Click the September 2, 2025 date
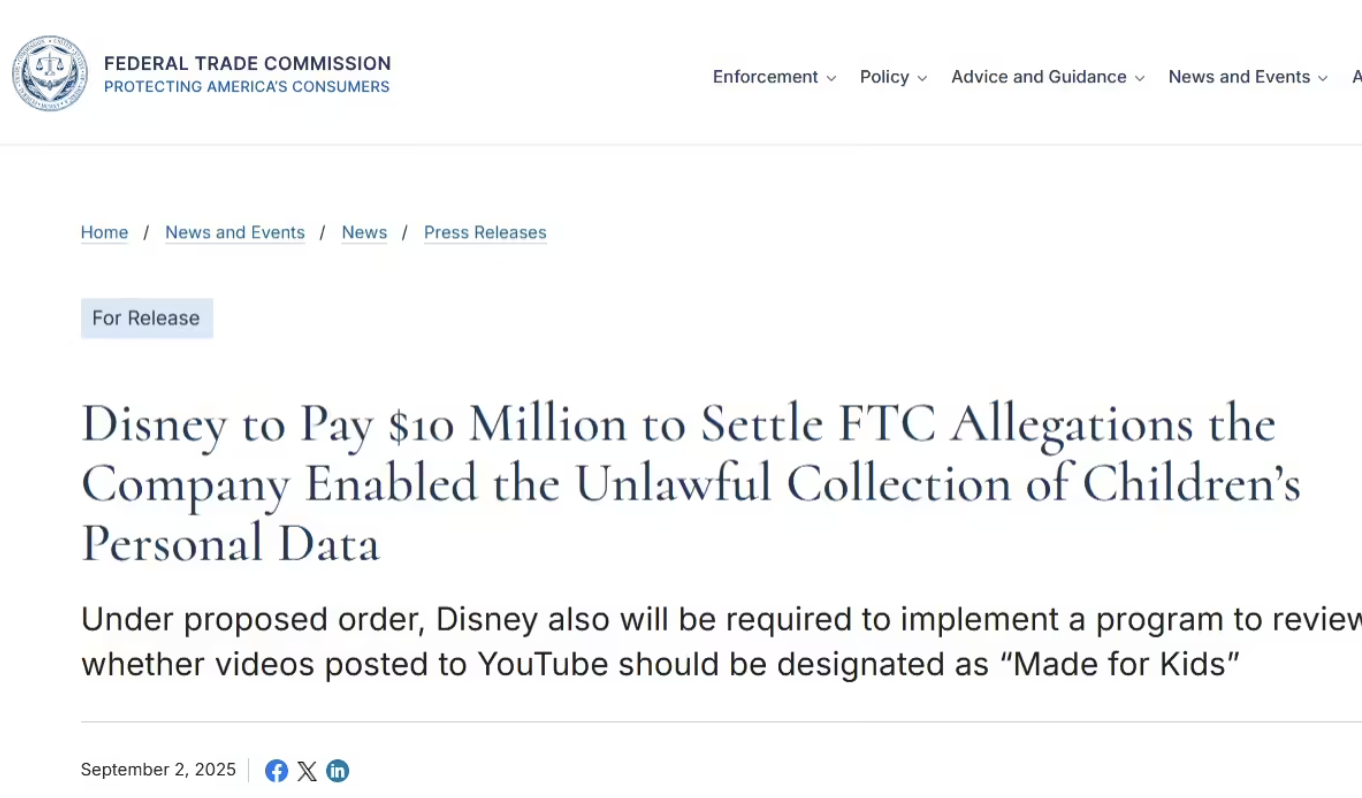Screen dimensions: 1362x798 [158, 770]
